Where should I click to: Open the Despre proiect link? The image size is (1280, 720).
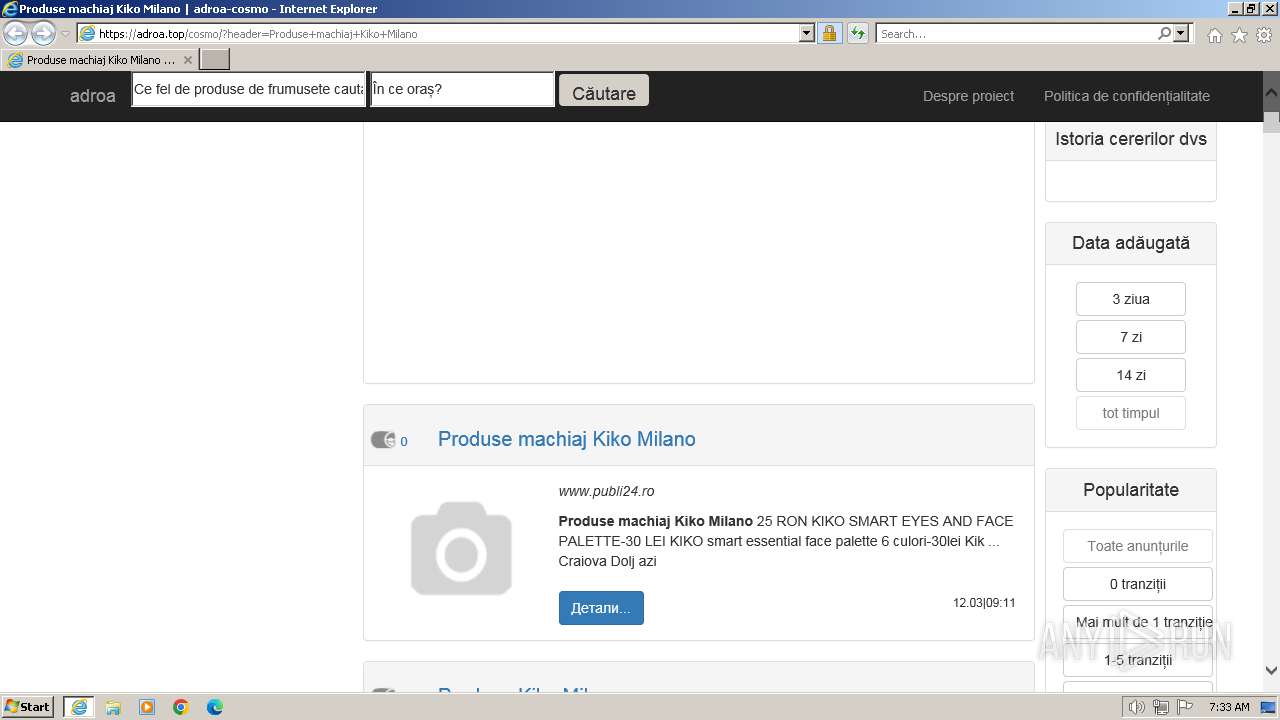968,96
